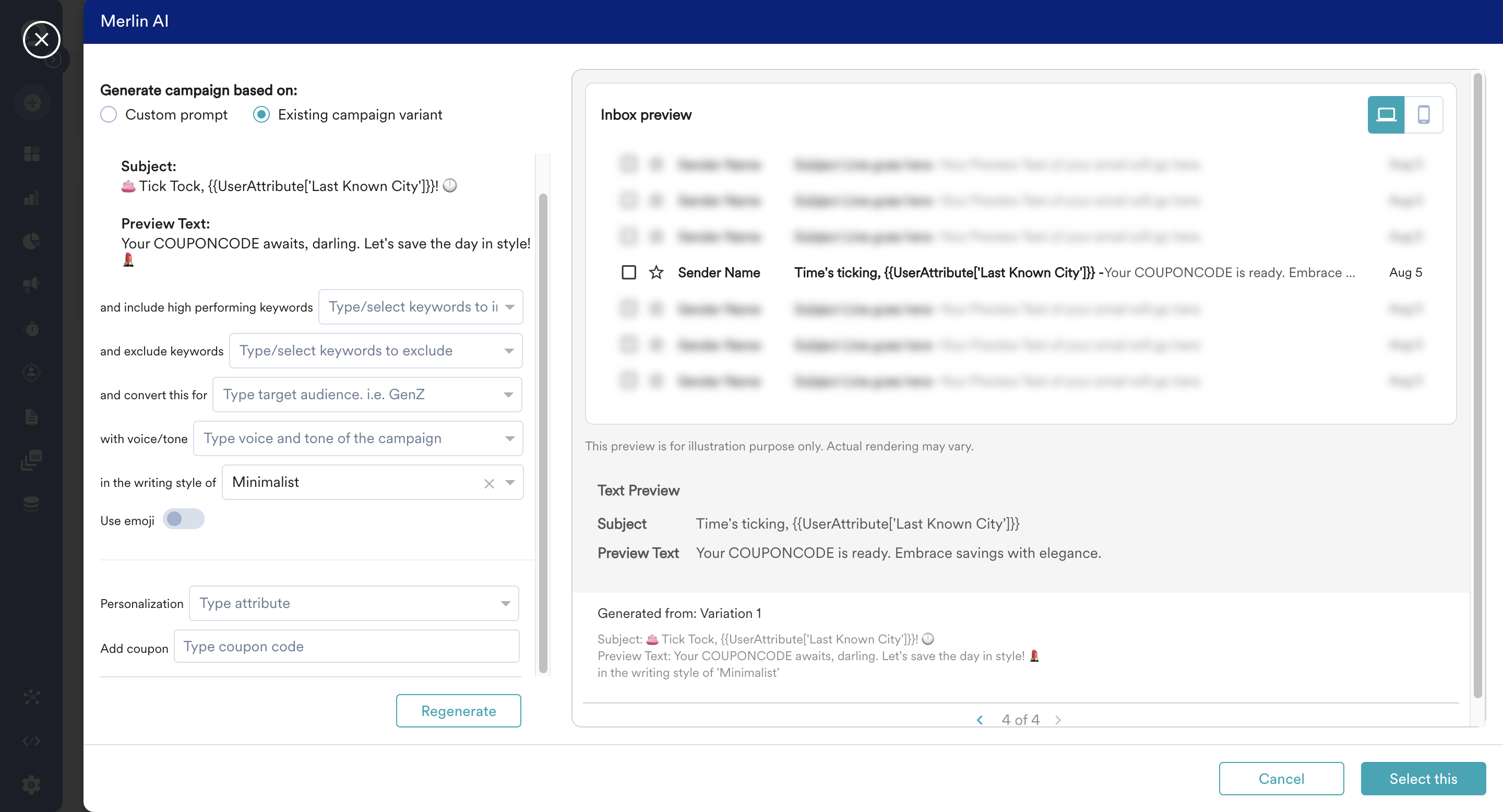Close the Merlin AI dialog
Image resolution: width=1503 pixels, height=812 pixels.
click(41, 39)
